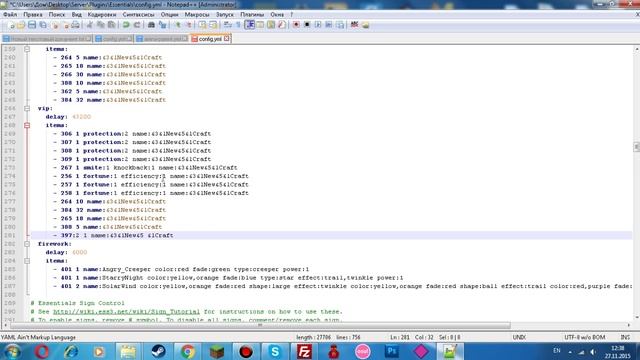Click the horizontal scrollbar thumb
The width and height of the screenshot is (640, 360).
coord(260,325)
